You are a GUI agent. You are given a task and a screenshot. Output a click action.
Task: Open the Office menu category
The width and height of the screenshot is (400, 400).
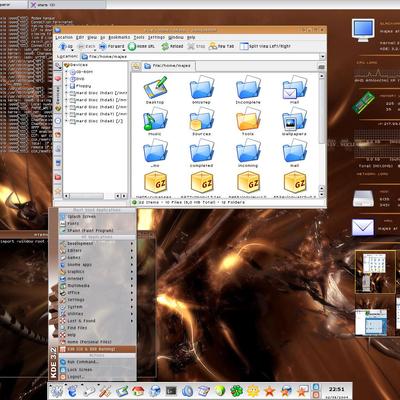pyautogui.click(x=97, y=293)
